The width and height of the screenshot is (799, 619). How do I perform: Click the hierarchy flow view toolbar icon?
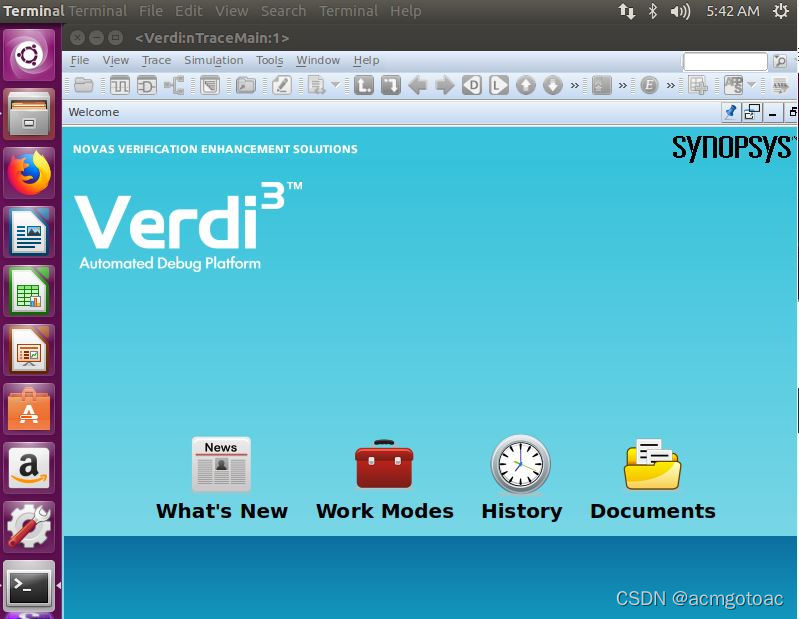(174, 85)
